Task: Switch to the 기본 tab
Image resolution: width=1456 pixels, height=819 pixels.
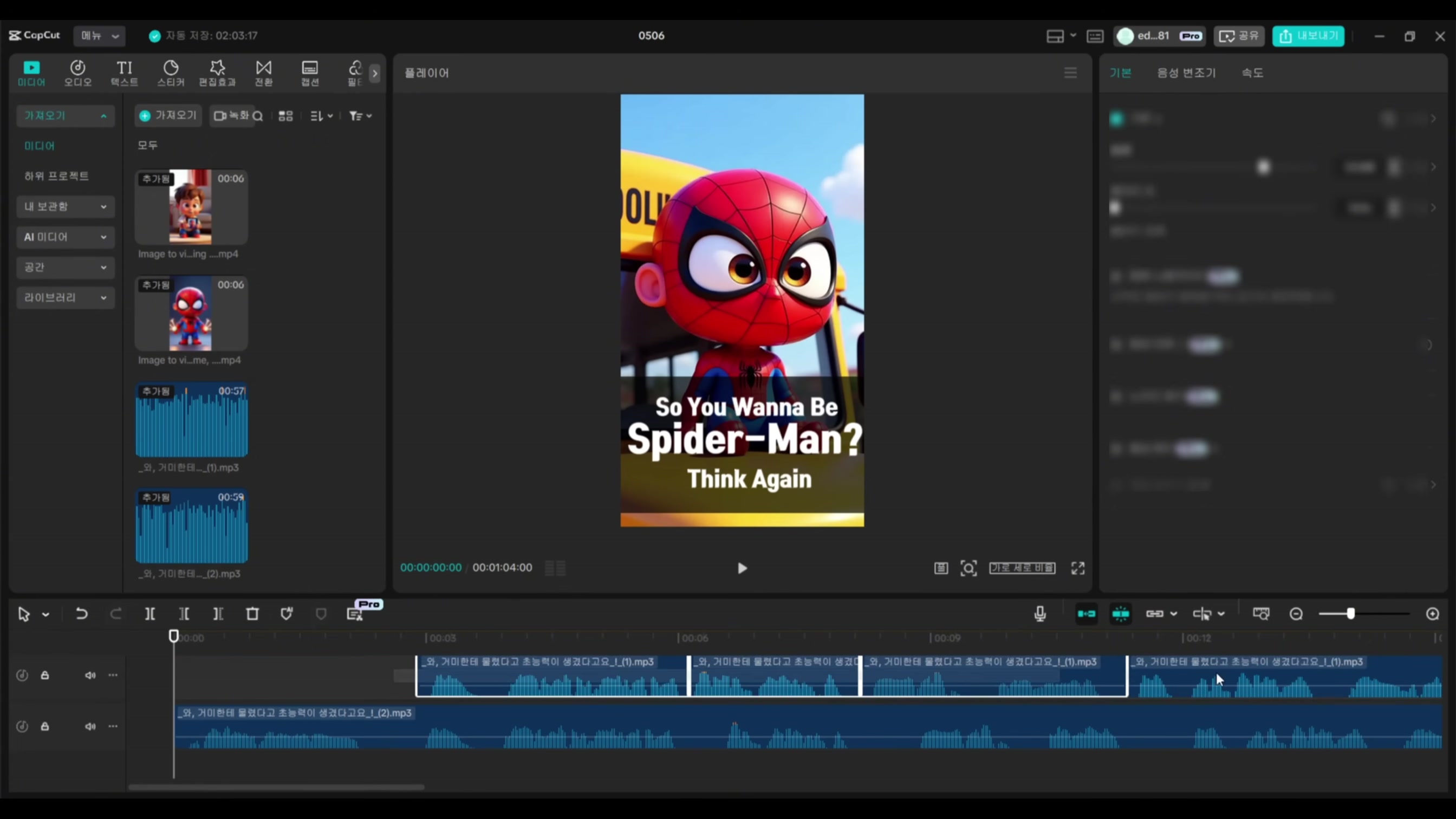Action: pyautogui.click(x=1120, y=73)
